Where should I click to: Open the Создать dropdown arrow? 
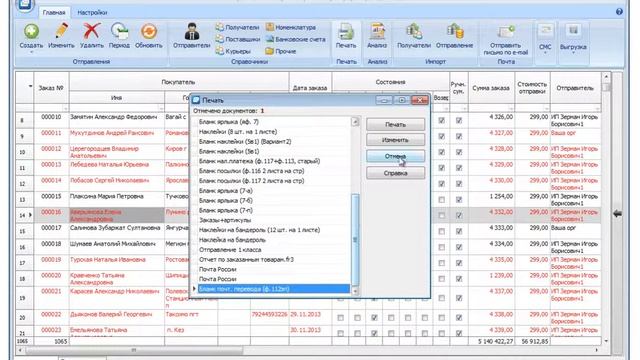pyautogui.click(x=31, y=52)
